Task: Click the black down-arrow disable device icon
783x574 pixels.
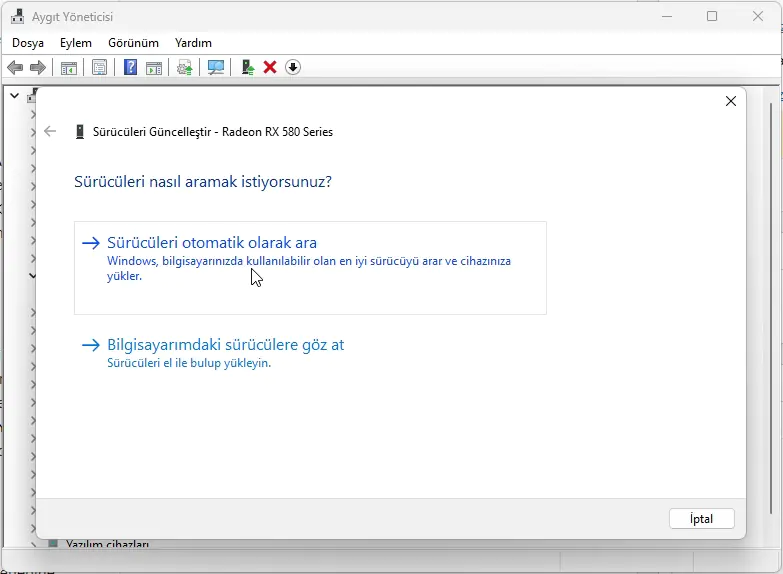Action: click(293, 67)
